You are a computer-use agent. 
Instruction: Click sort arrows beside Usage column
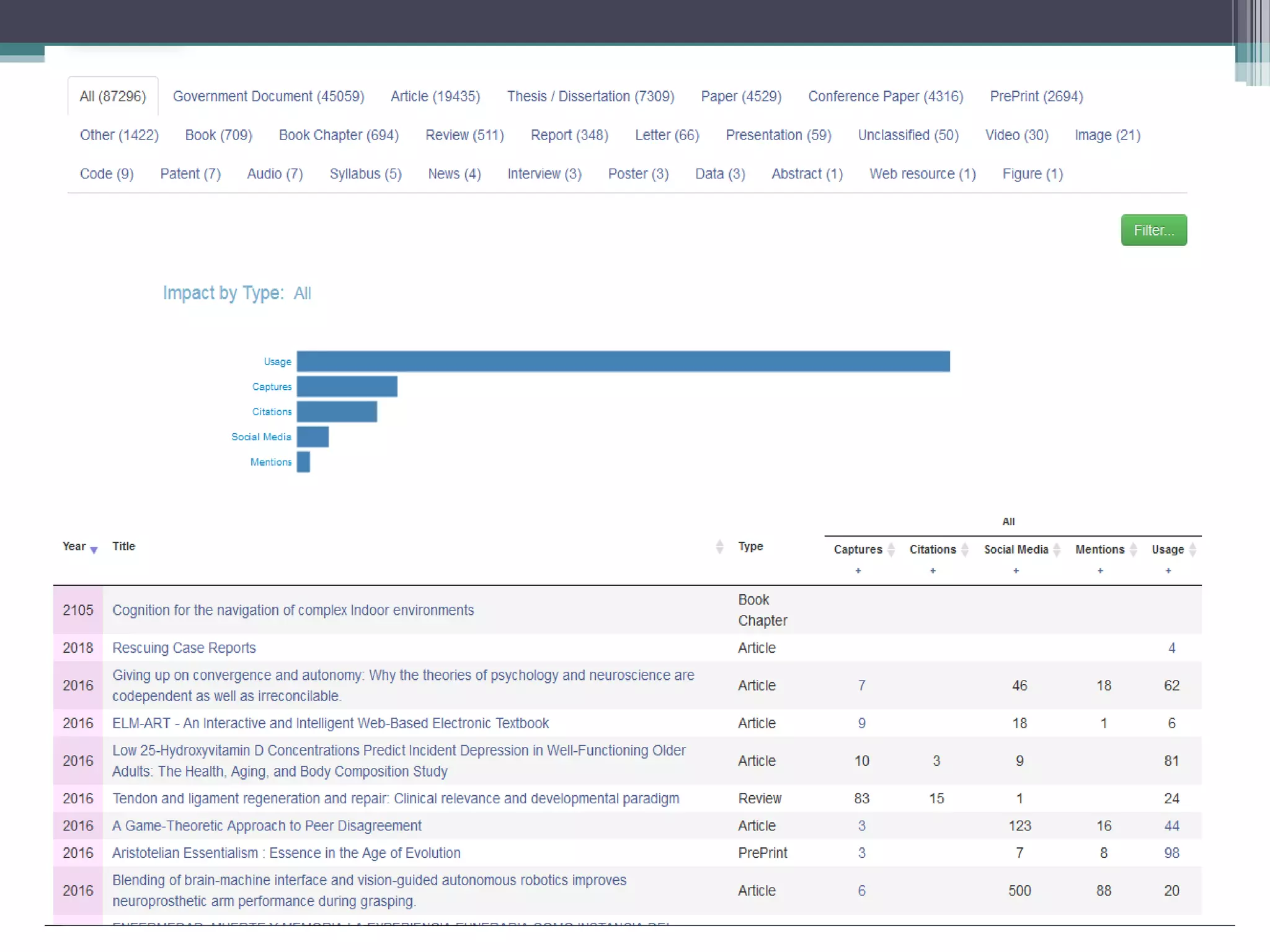[1192, 549]
